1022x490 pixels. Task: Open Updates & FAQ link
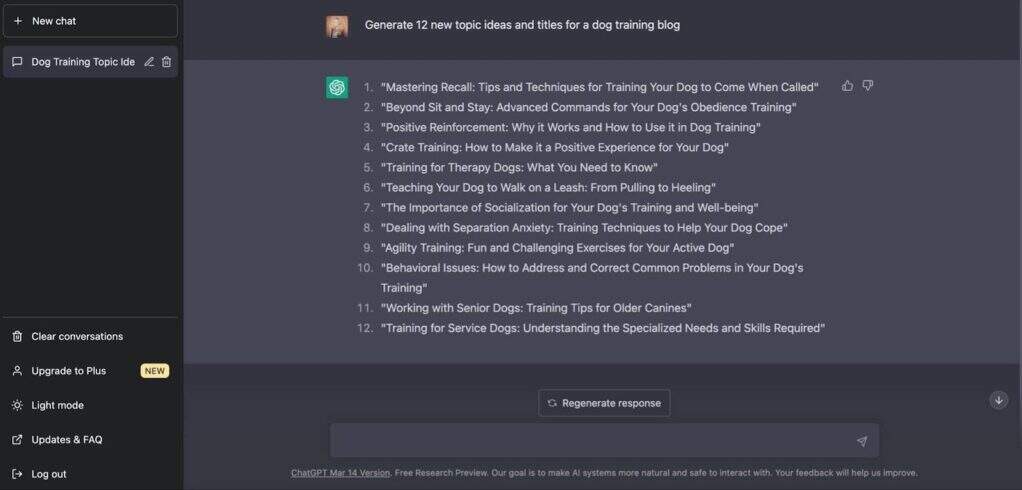66,439
